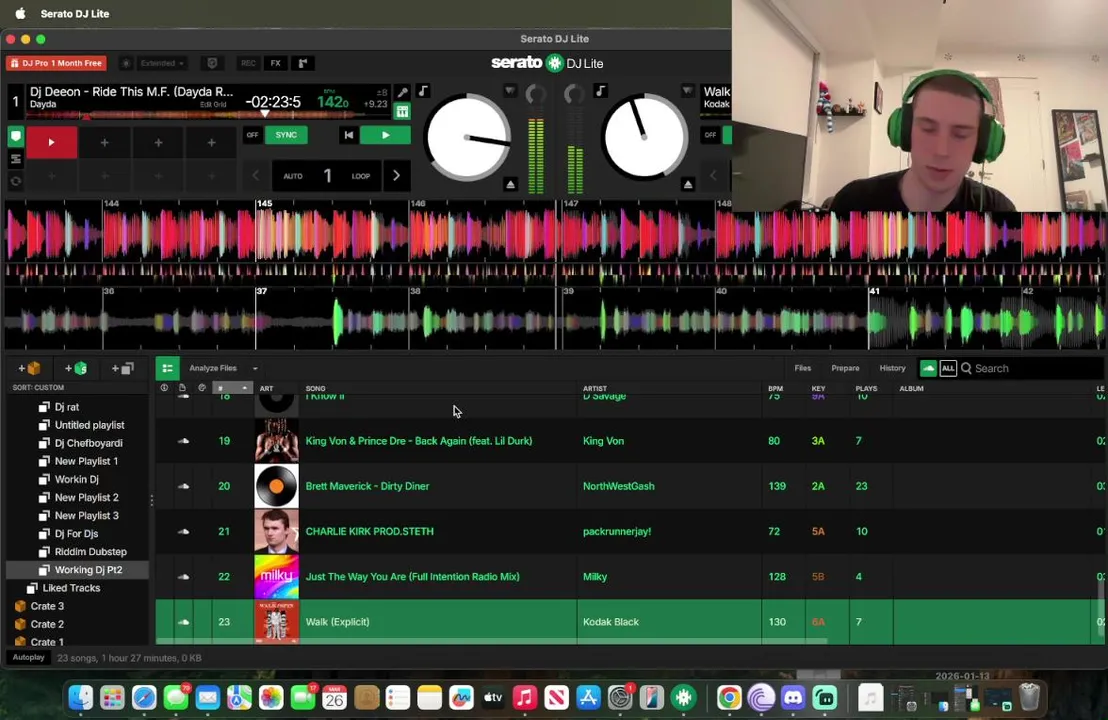Toggle SYNC on deck 1
1108x720 pixels.
286,135
